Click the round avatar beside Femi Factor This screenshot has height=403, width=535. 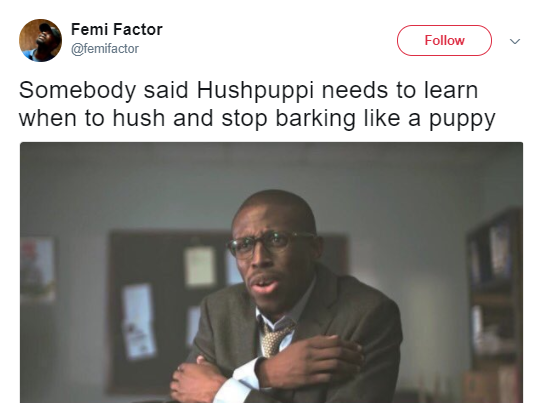(40, 40)
